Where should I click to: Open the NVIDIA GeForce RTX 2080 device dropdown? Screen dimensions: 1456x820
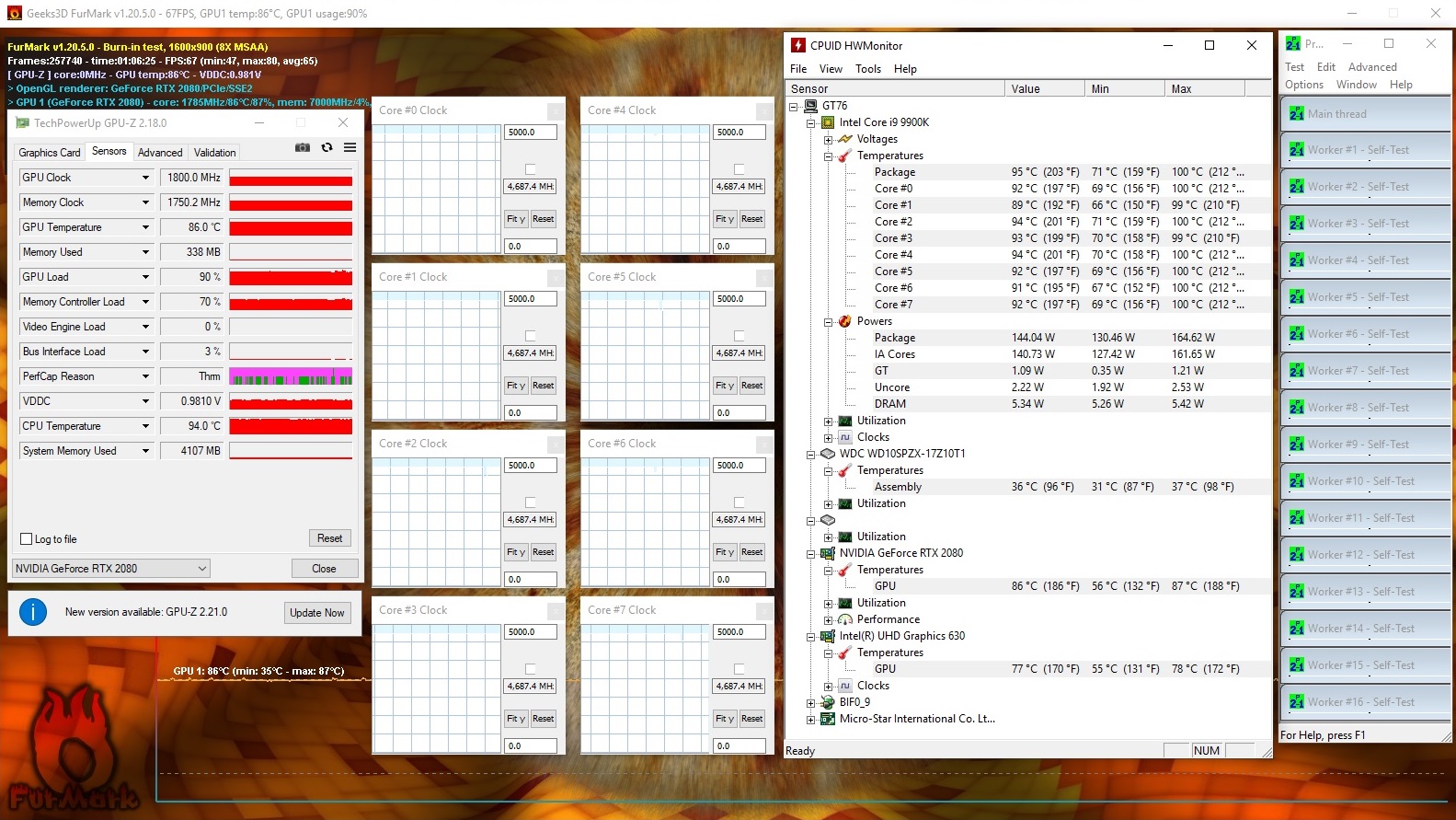click(x=110, y=569)
